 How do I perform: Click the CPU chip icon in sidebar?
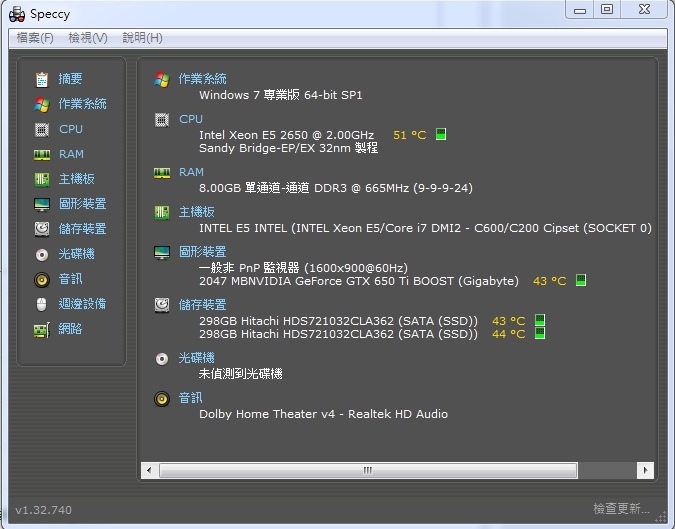point(42,130)
